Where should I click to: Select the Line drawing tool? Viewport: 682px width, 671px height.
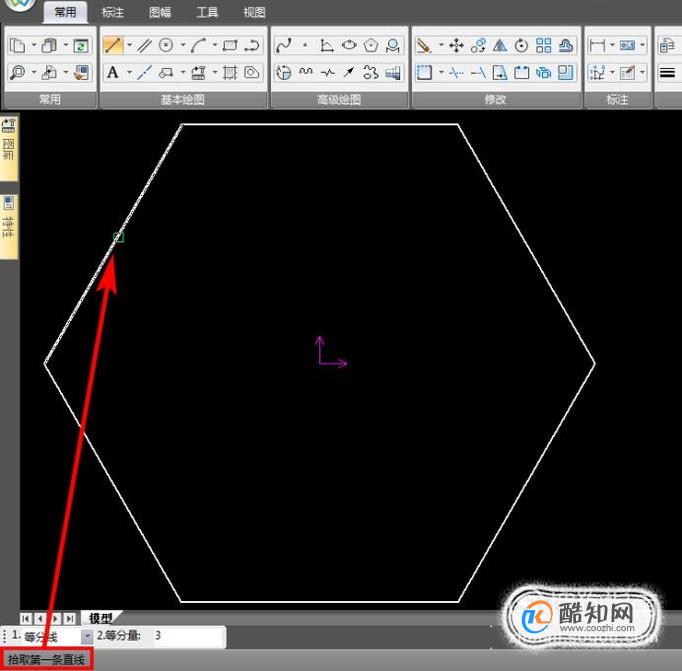point(113,45)
